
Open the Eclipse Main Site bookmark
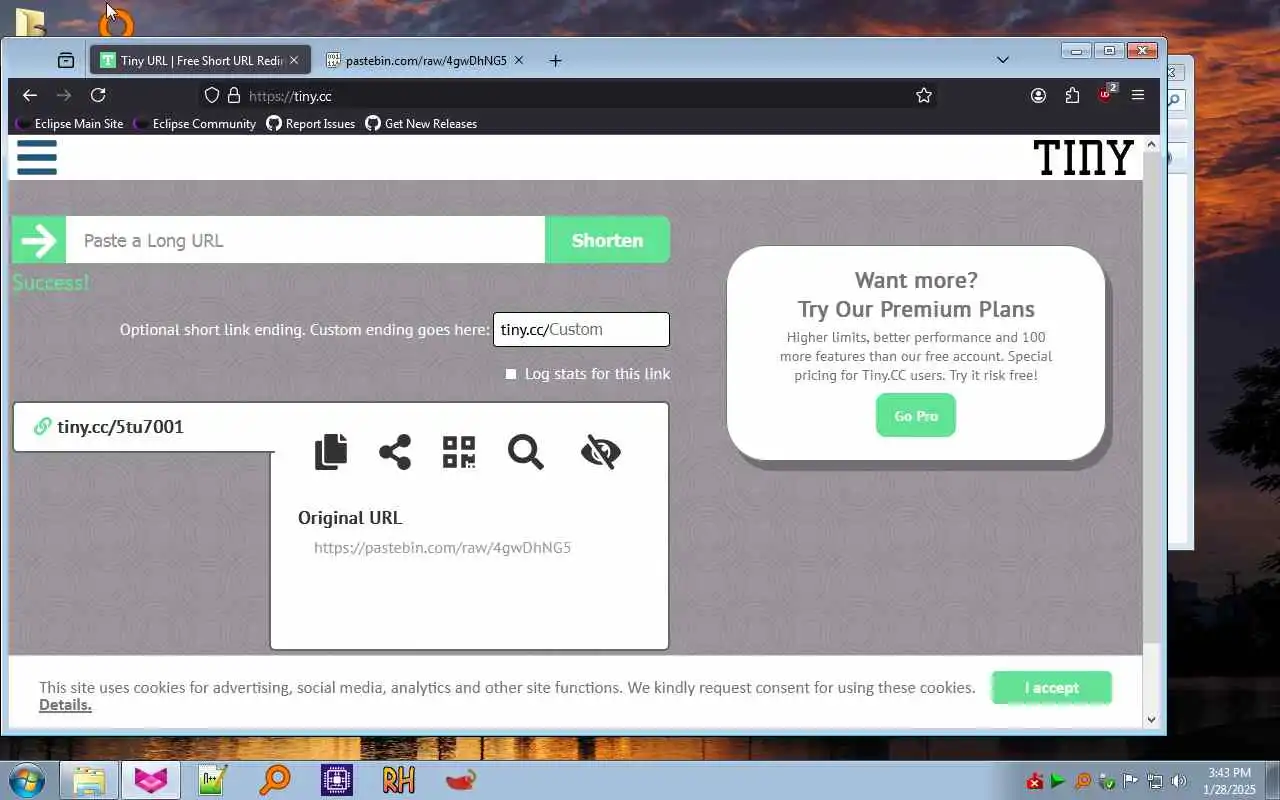point(69,124)
